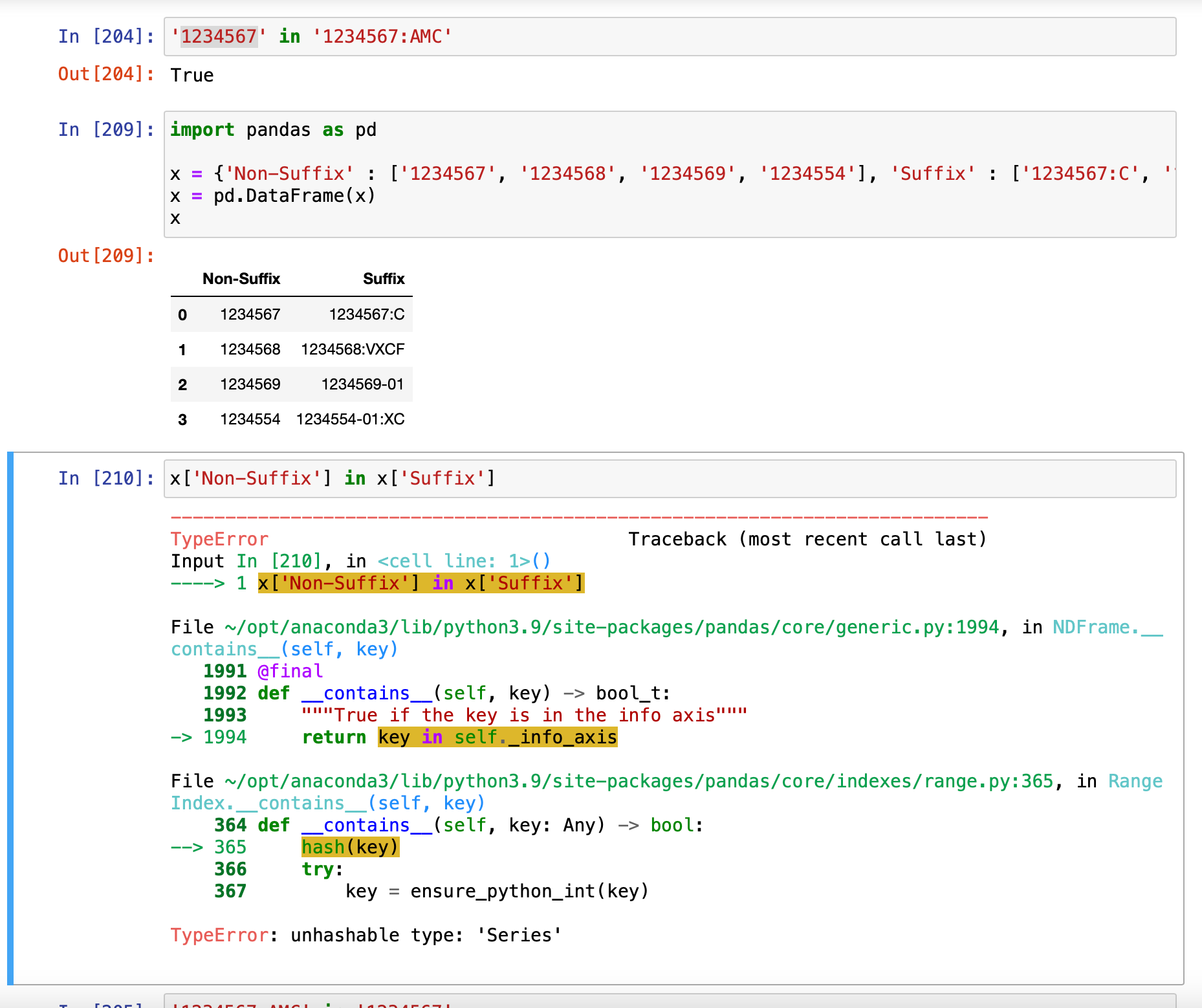Click Non-Suffix cell 1234568
The height and width of the screenshot is (1008, 1202).
tap(250, 349)
